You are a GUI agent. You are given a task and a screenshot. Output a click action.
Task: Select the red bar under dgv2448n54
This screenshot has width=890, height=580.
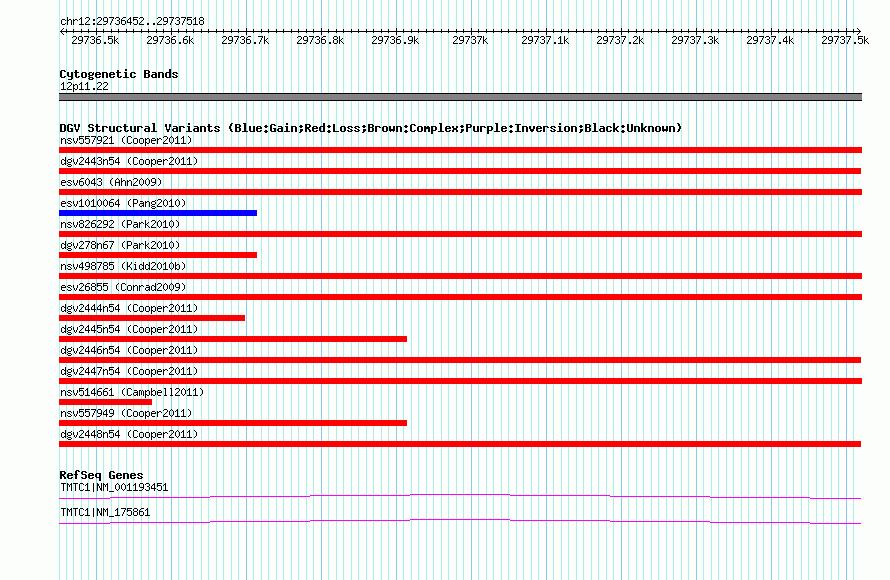(460, 444)
